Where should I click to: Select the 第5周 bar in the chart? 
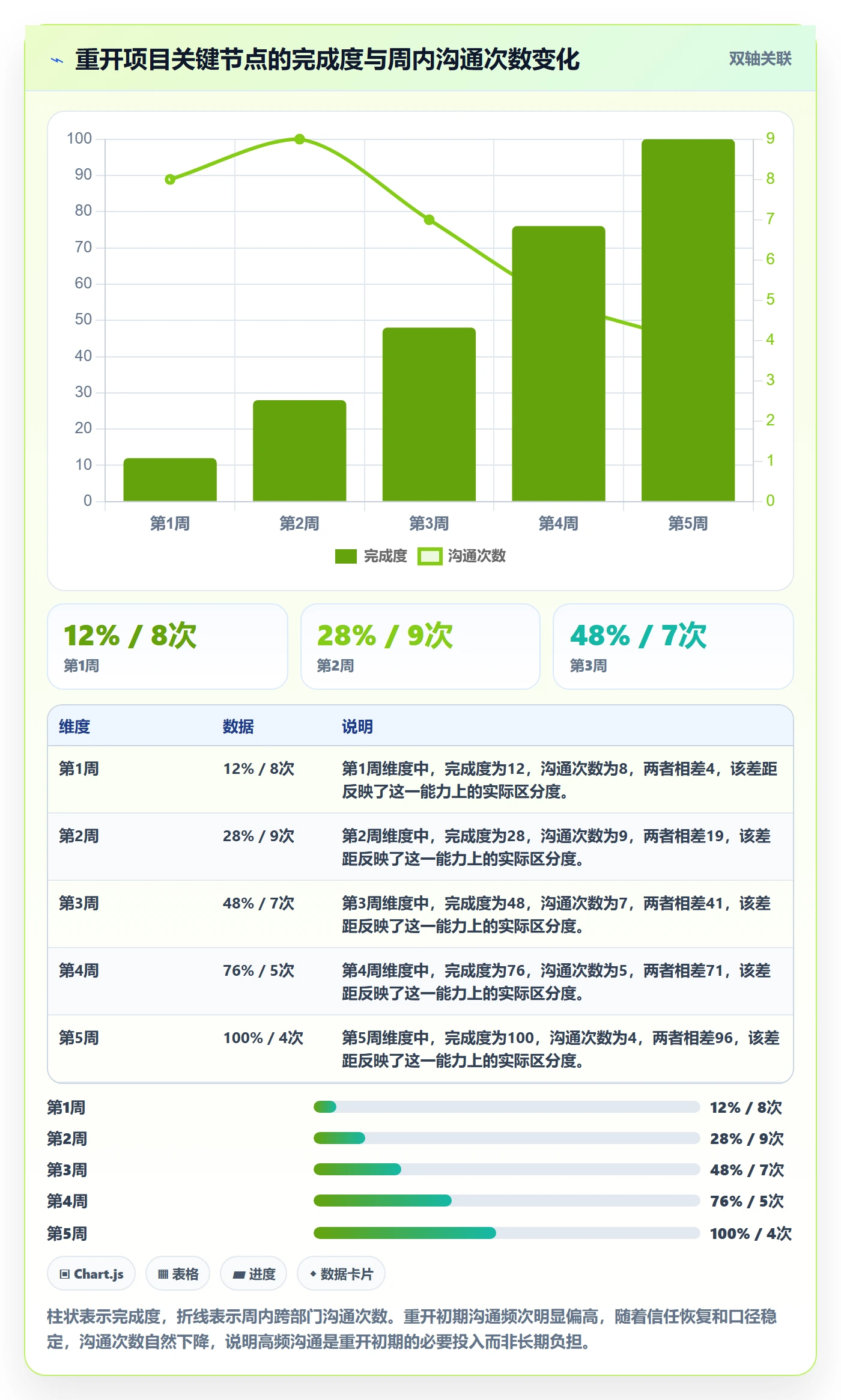point(688,320)
